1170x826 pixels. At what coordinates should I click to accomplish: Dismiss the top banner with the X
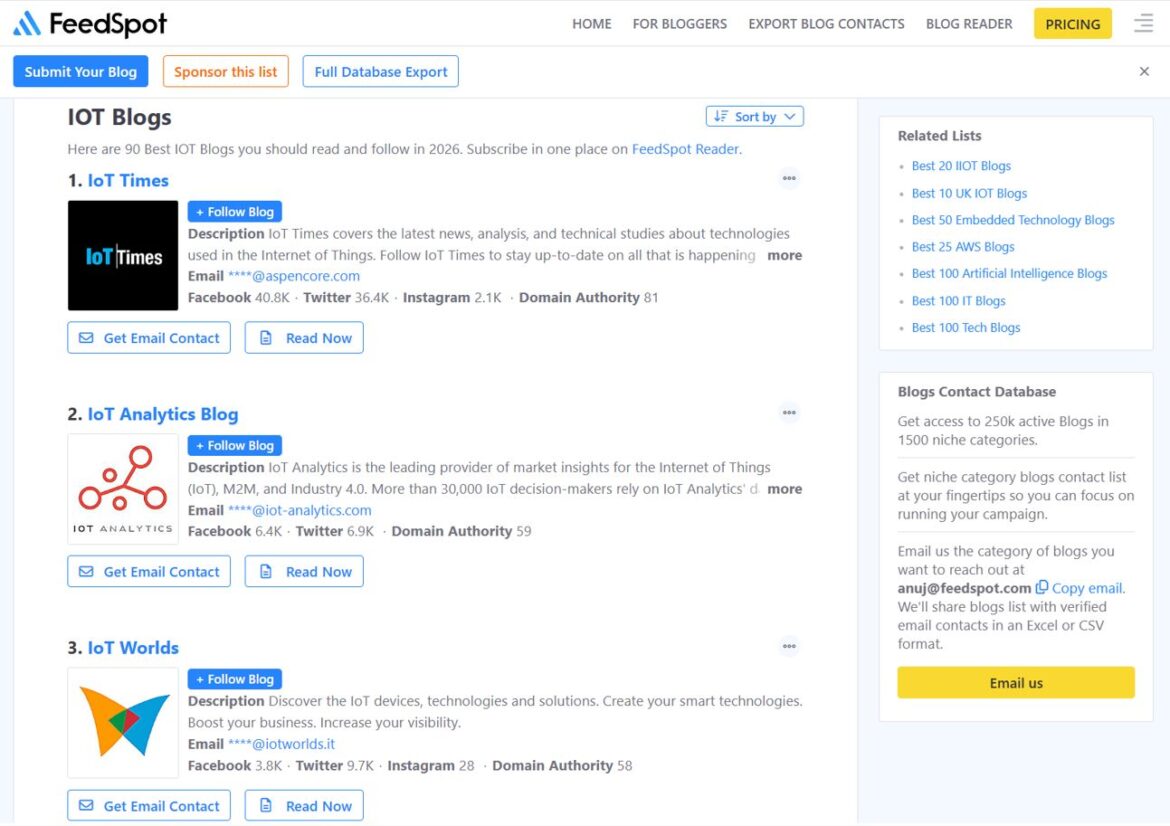[1144, 71]
